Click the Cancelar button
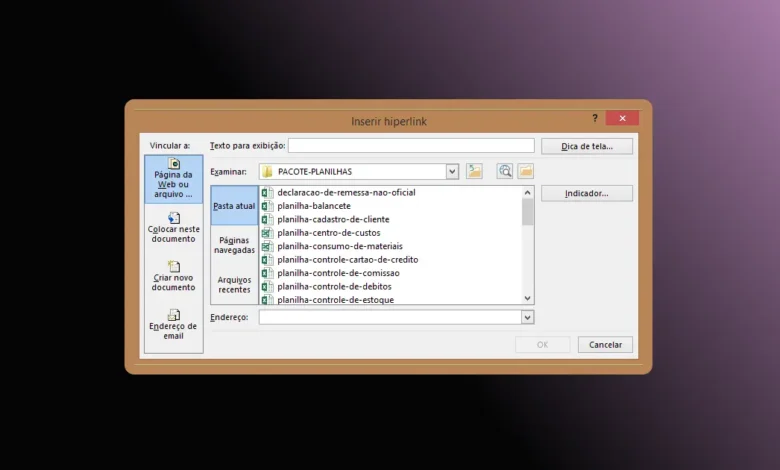 [605, 345]
